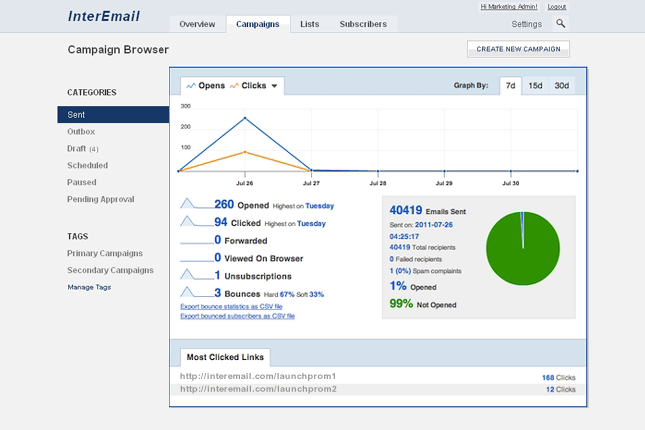
Task: Open the Outbox category
Action: 81,132
